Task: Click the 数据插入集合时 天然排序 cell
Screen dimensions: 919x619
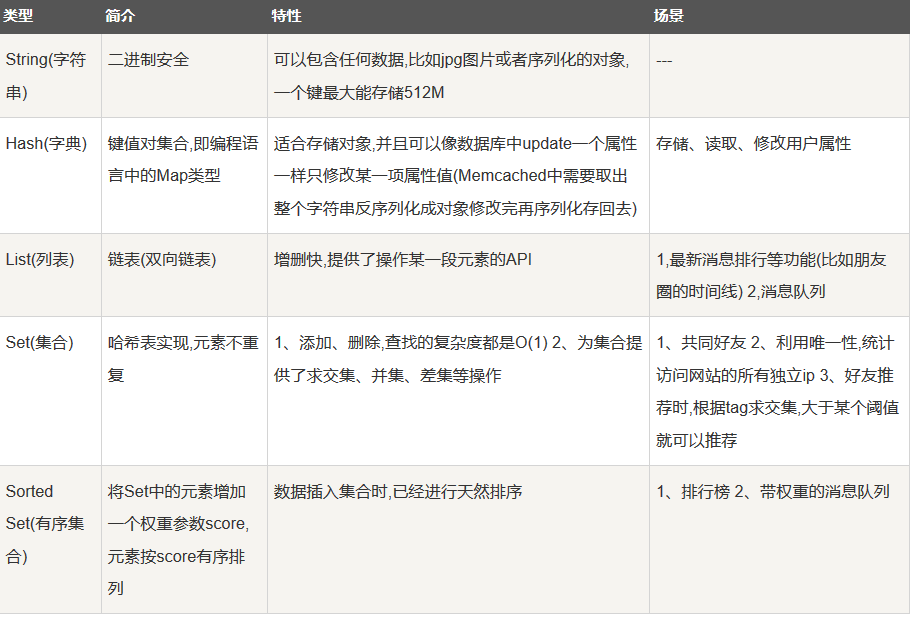Action: pyautogui.click(x=458, y=539)
